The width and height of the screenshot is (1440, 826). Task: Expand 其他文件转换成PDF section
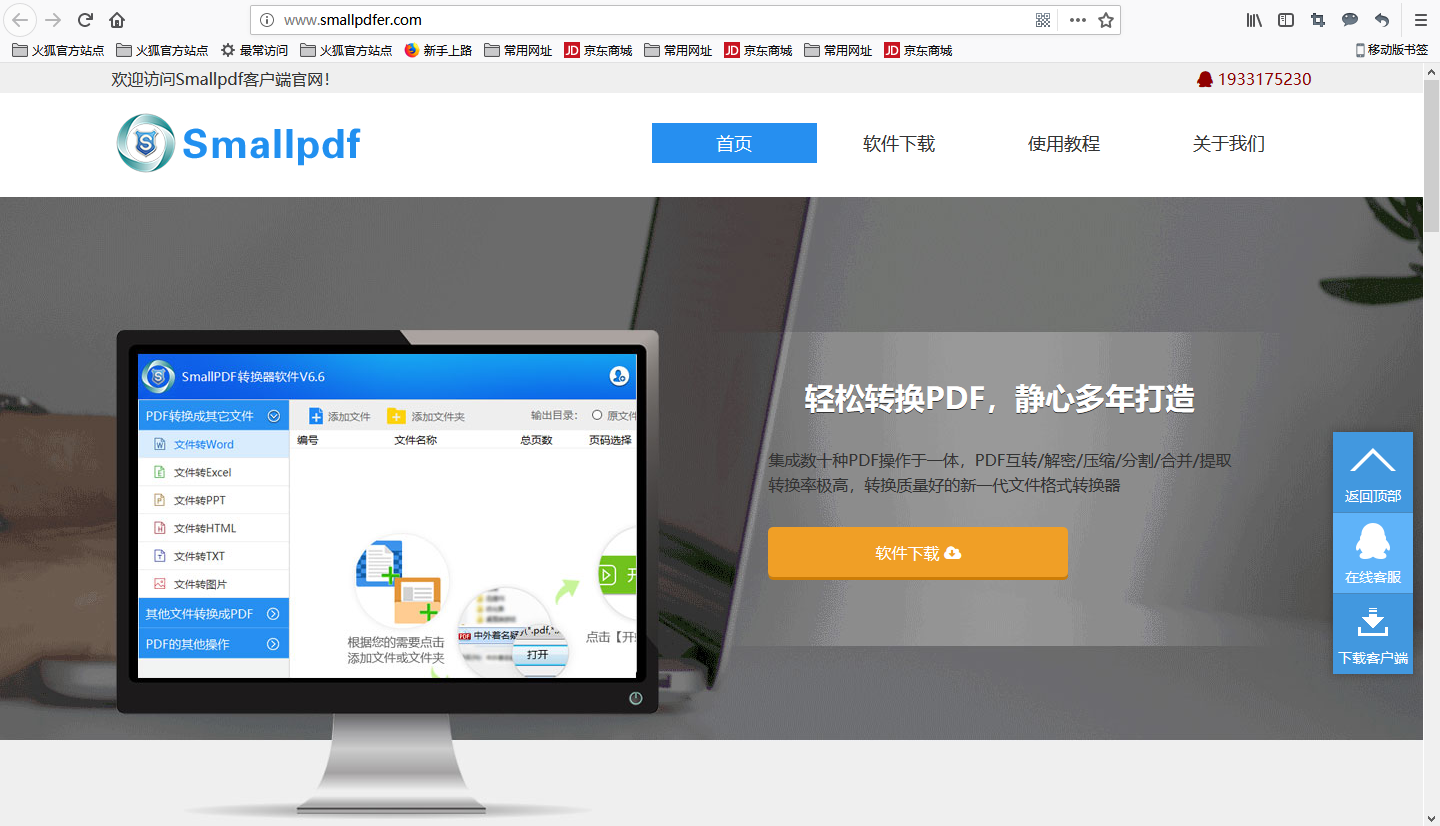pos(213,614)
